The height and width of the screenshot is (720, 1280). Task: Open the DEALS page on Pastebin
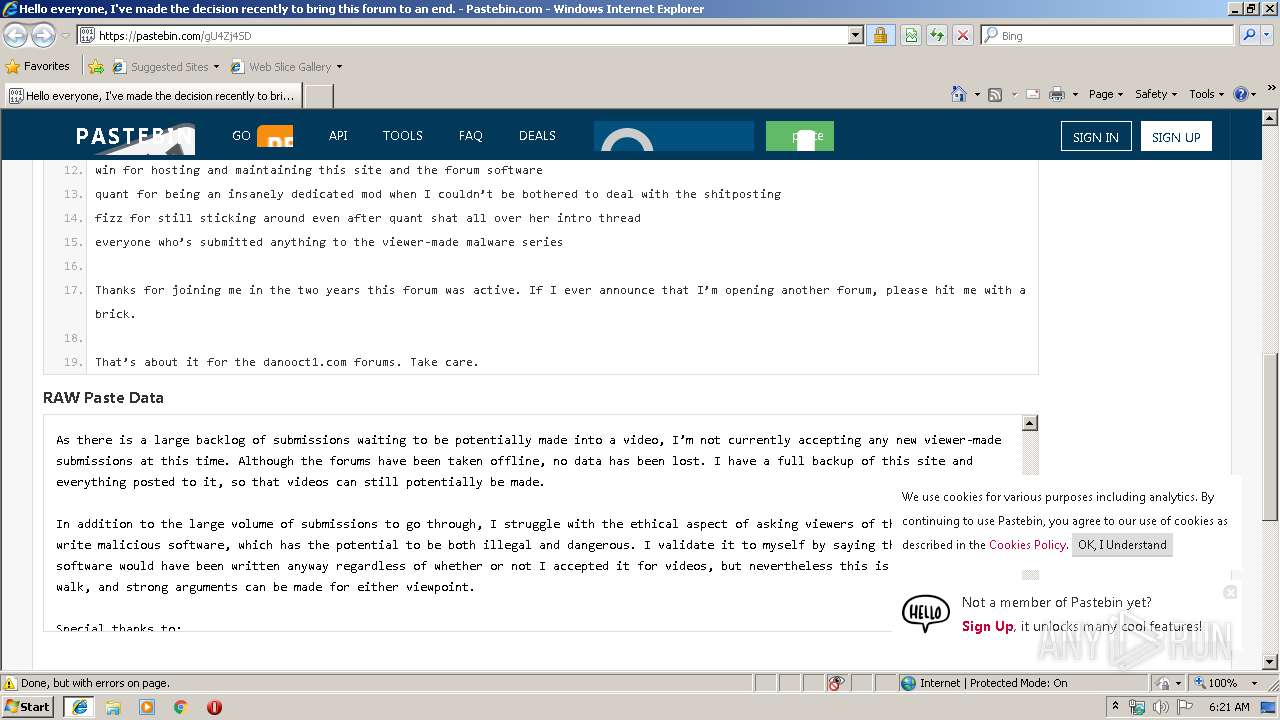(x=537, y=136)
